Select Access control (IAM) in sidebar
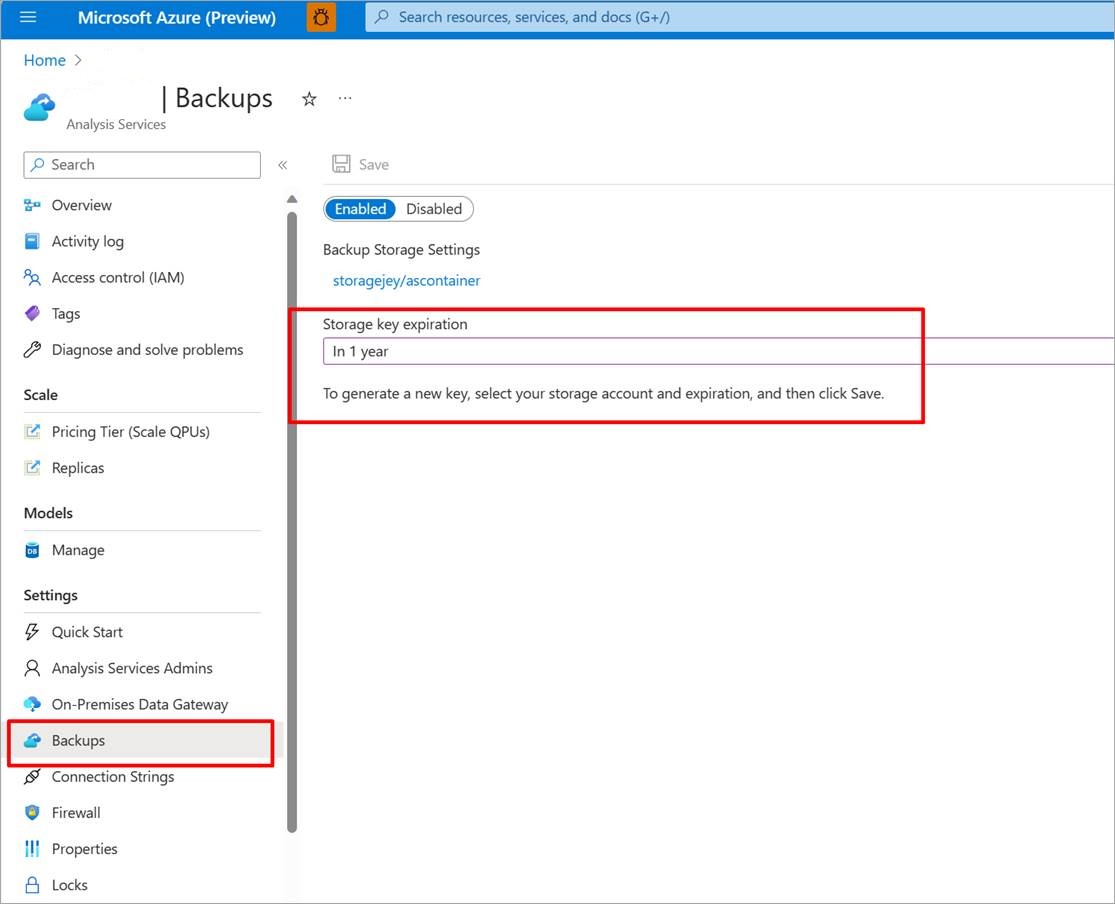 point(117,277)
